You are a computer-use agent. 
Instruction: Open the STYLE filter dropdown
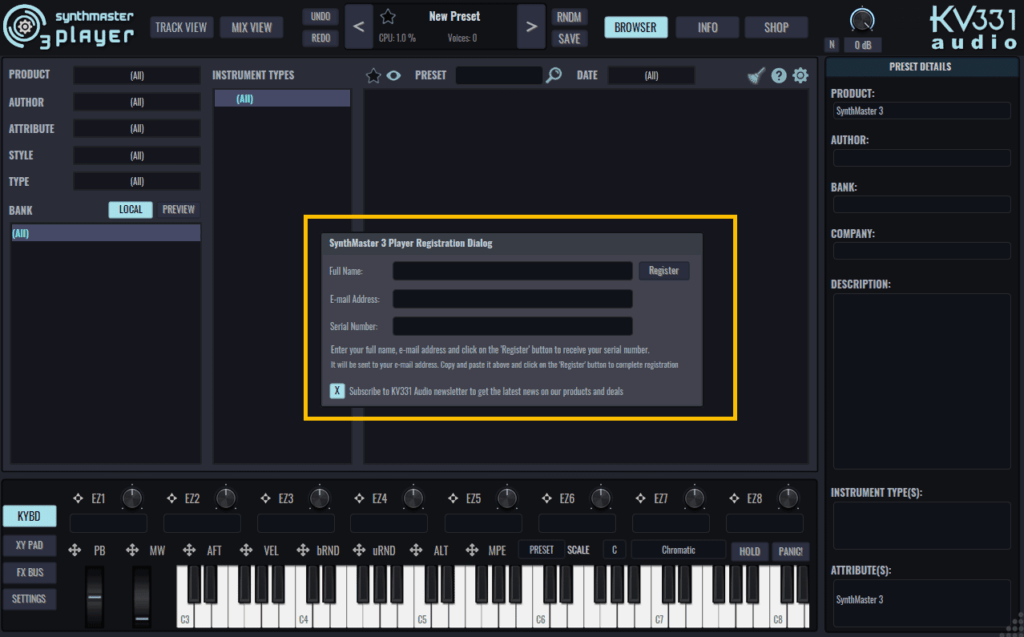(136, 155)
